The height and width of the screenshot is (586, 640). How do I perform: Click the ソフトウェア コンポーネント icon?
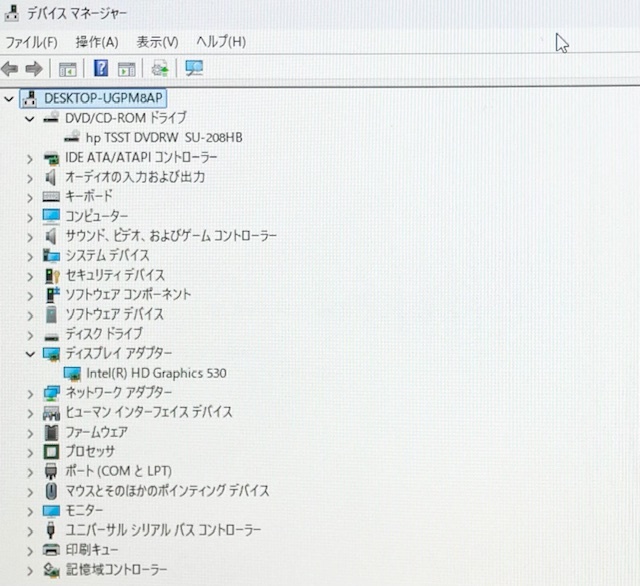coord(52,295)
